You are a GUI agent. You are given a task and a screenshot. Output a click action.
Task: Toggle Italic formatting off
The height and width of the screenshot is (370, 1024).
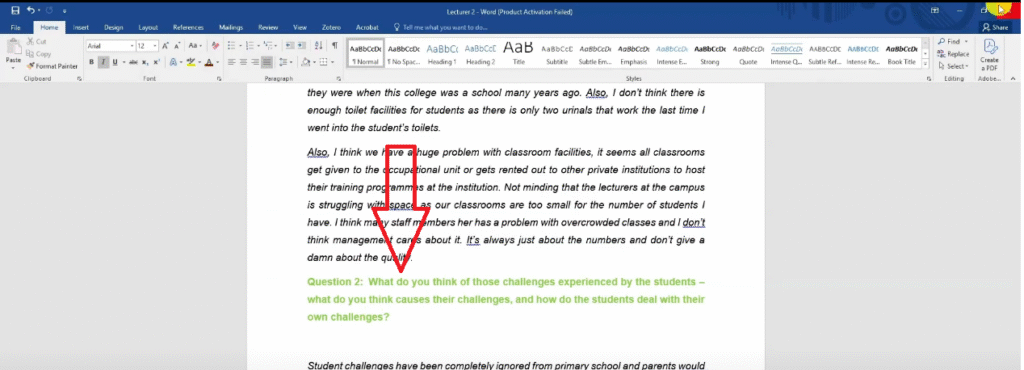click(103, 63)
